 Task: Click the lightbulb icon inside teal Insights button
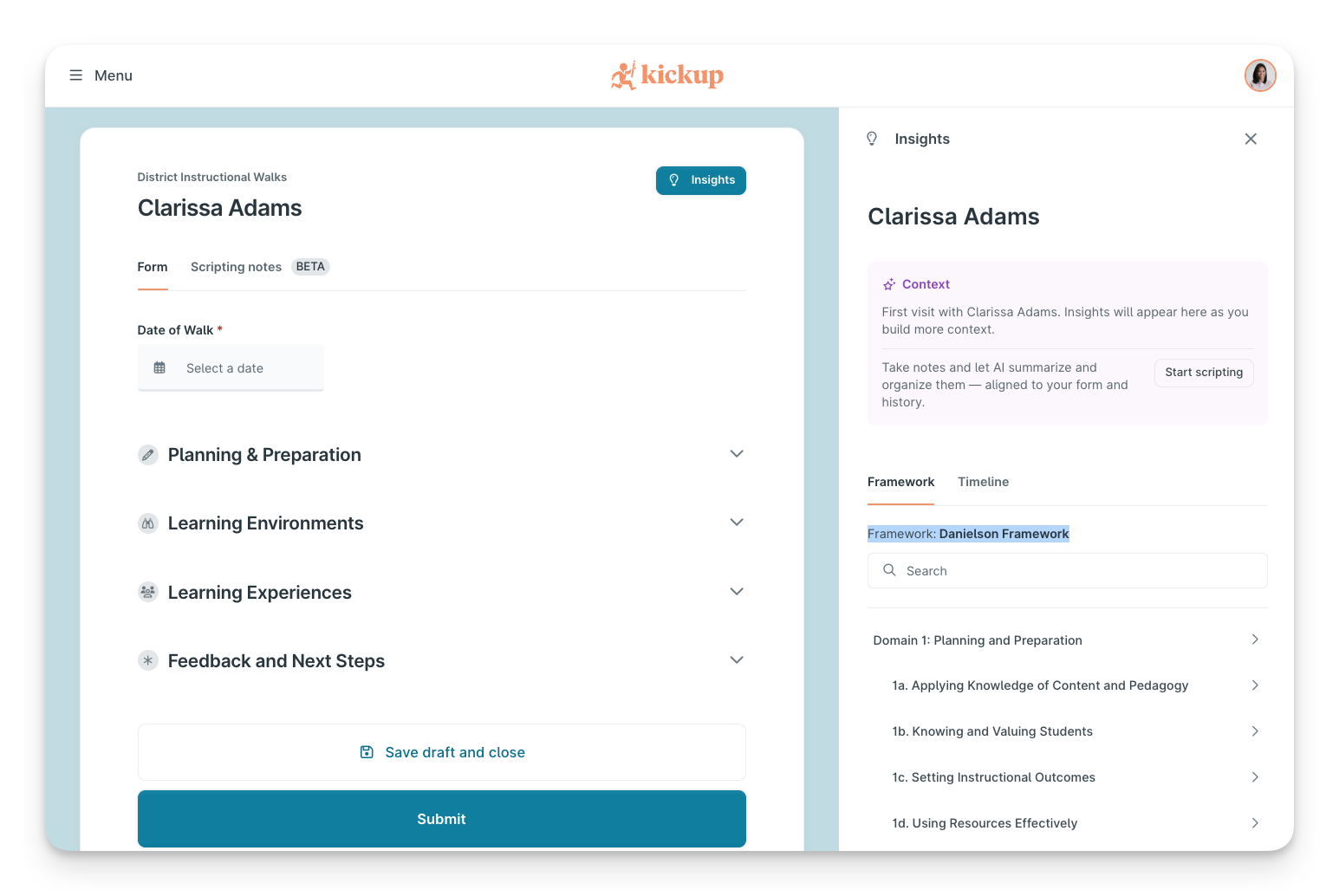674,180
